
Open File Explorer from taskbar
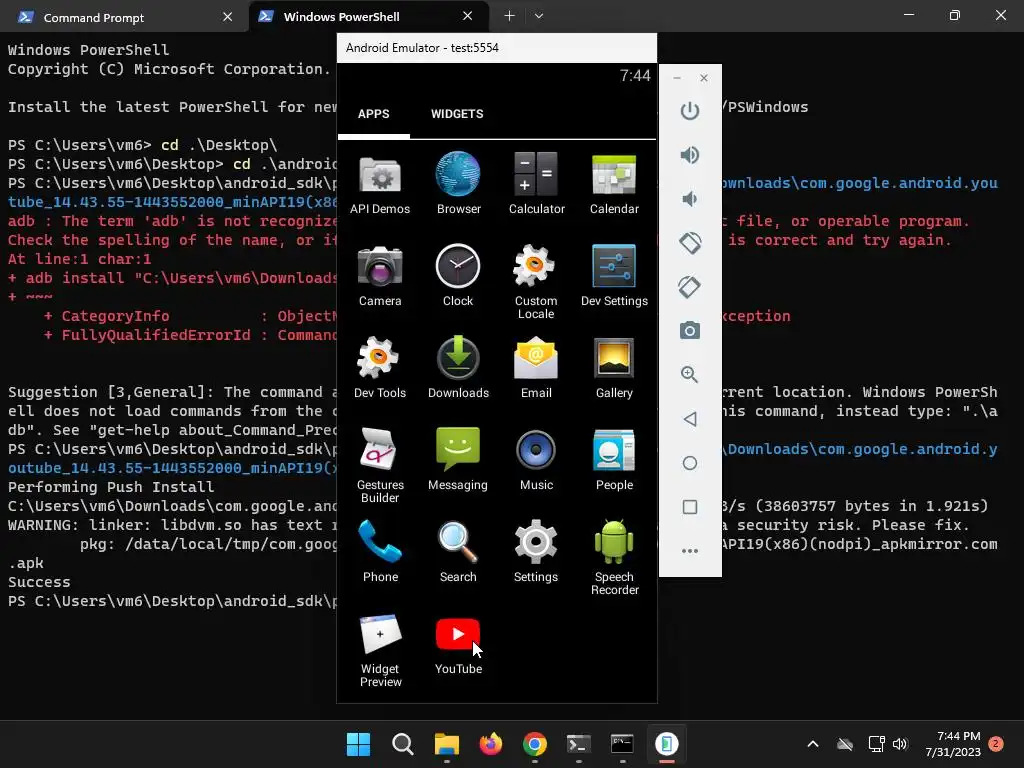(447, 744)
